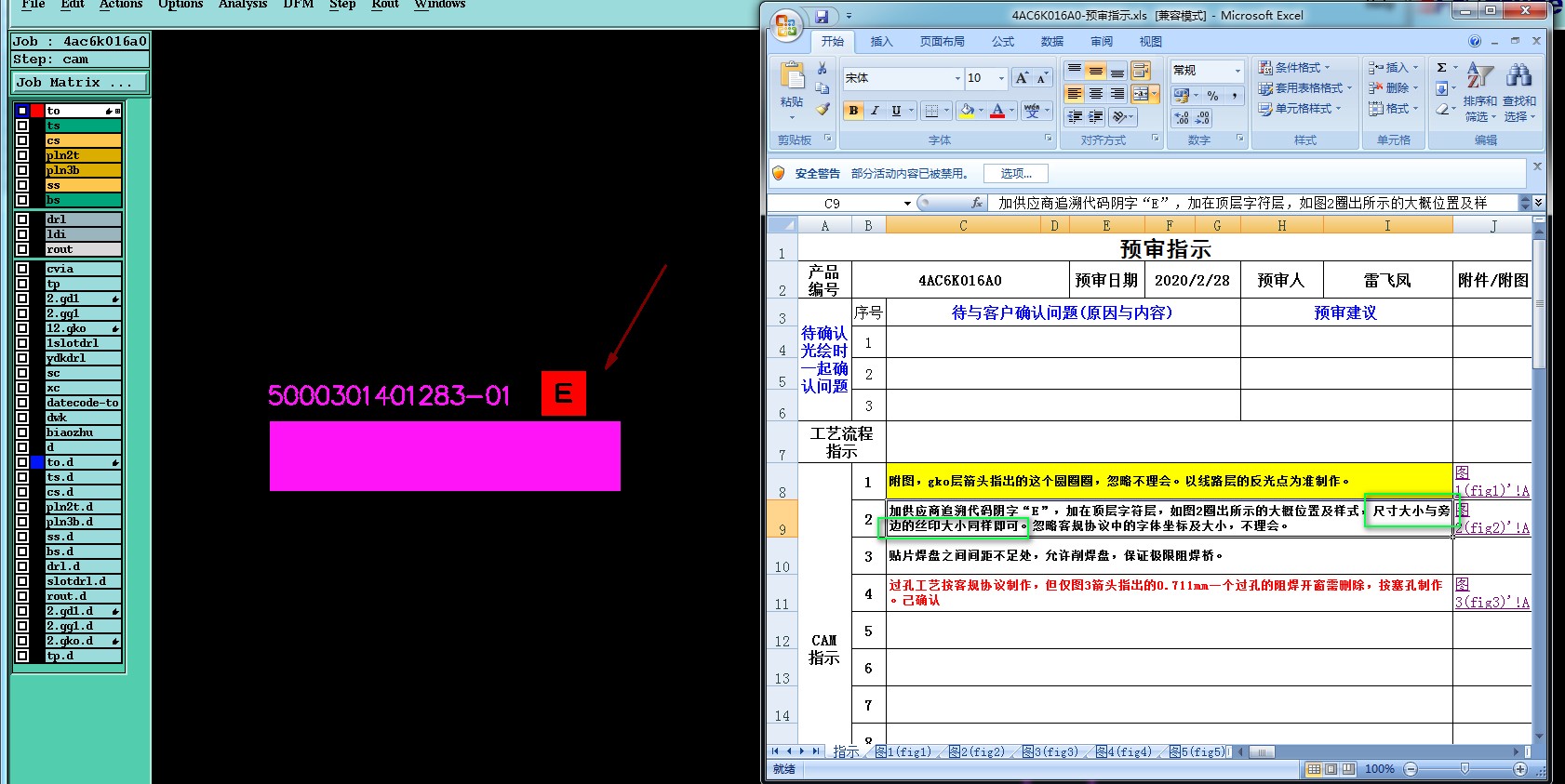Toggle checkbox for layer 'rout'
This screenshot has width=1565, height=784.
[x=22, y=249]
